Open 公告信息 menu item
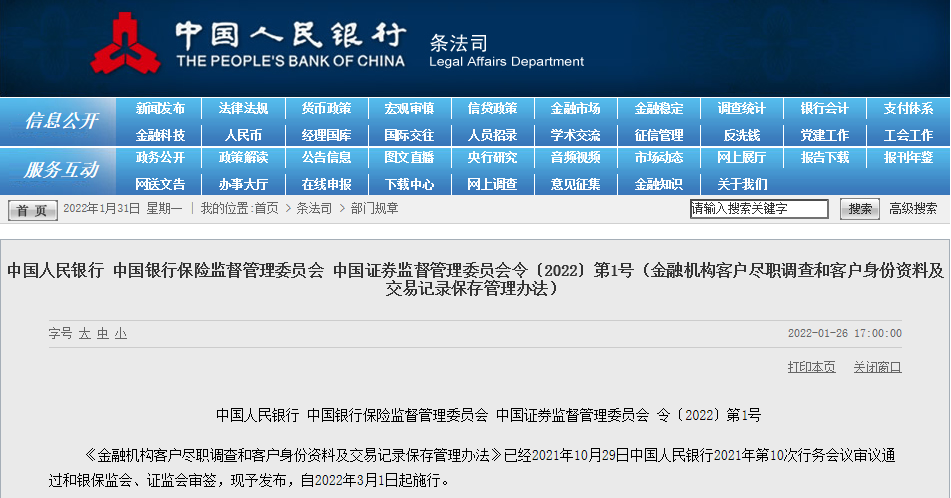Screen dimensions: 951x498 point(326,158)
